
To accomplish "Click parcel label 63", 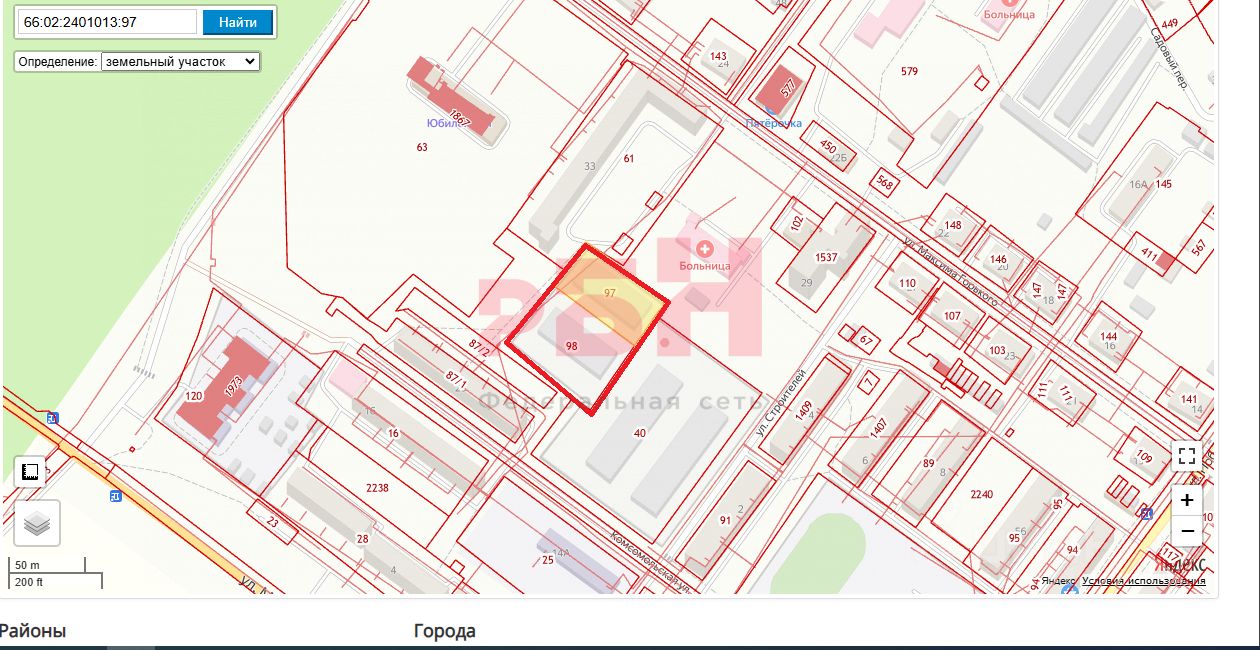I will (x=422, y=147).
